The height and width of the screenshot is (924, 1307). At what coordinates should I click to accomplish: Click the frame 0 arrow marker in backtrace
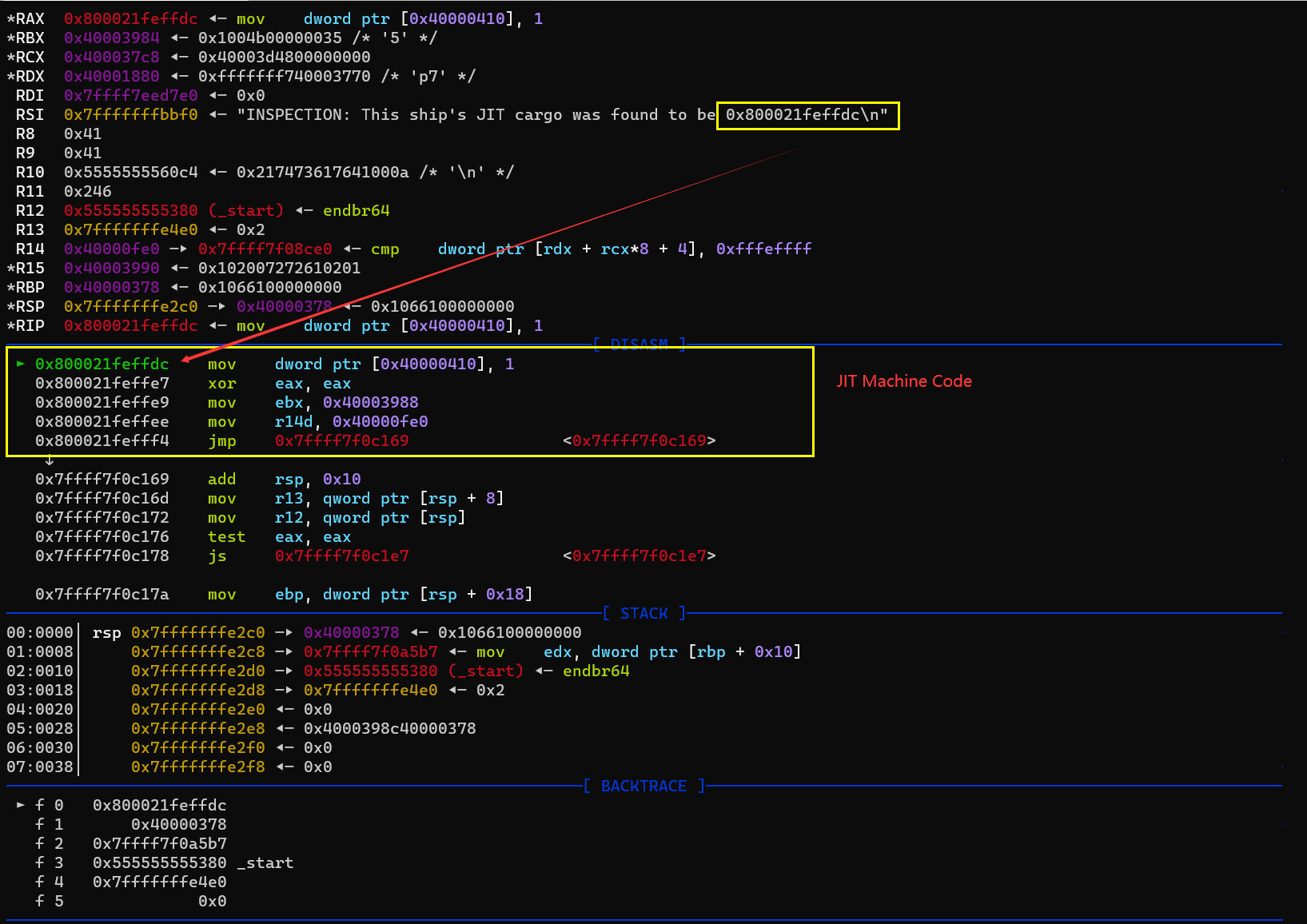pyautogui.click(x=21, y=805)
